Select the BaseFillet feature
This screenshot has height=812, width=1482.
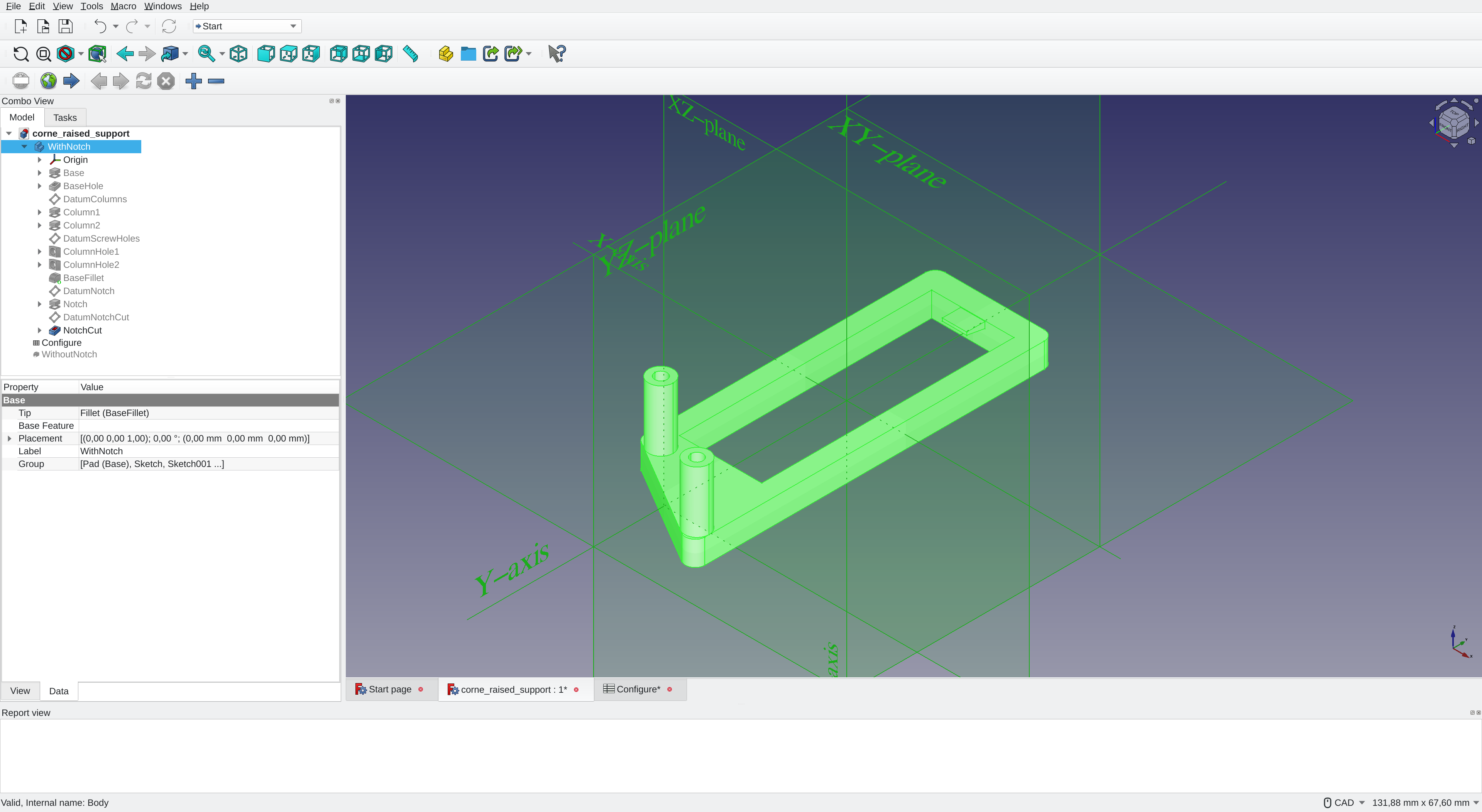83,278
